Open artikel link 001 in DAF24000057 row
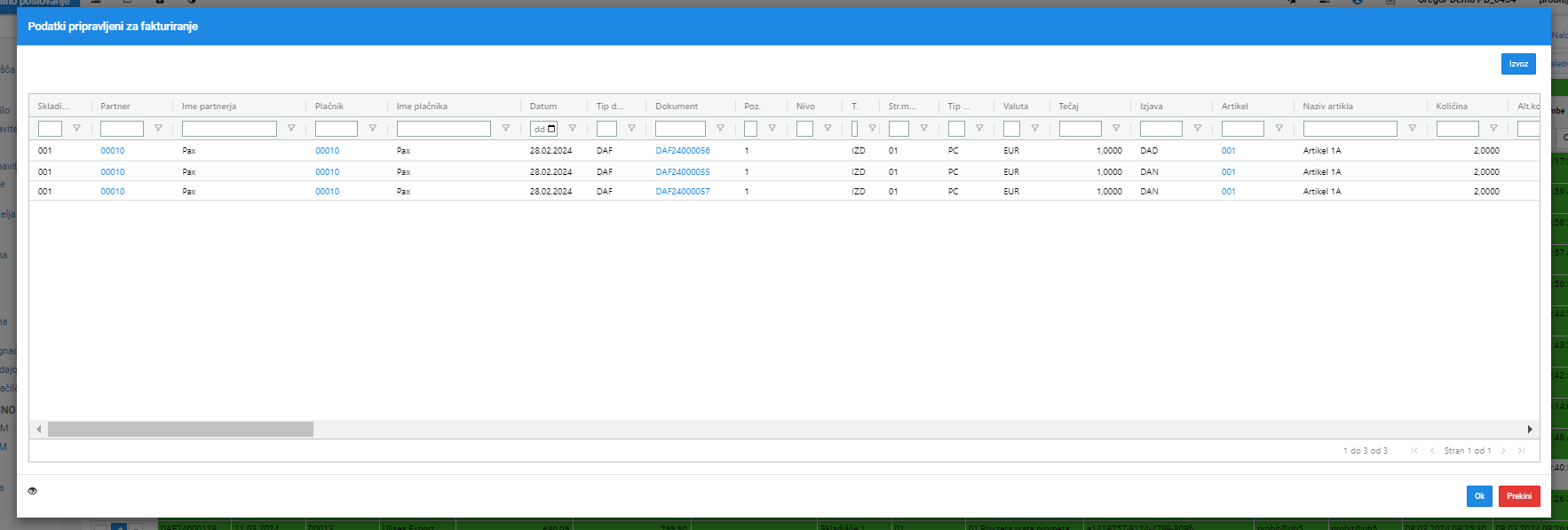 click(1229, 192)
